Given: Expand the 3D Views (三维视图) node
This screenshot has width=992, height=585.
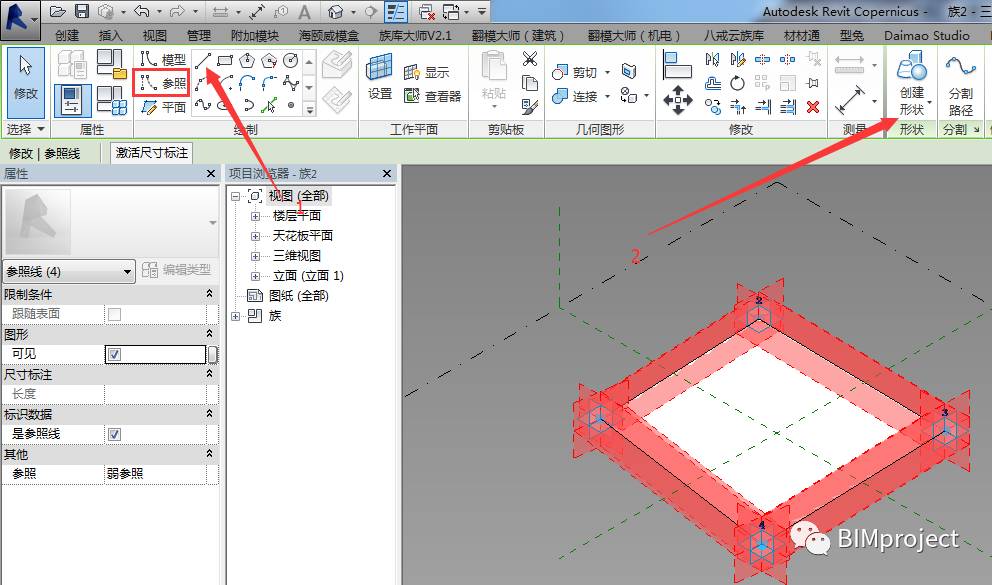Looking at the screenshot, I should [x=256, y=256].
